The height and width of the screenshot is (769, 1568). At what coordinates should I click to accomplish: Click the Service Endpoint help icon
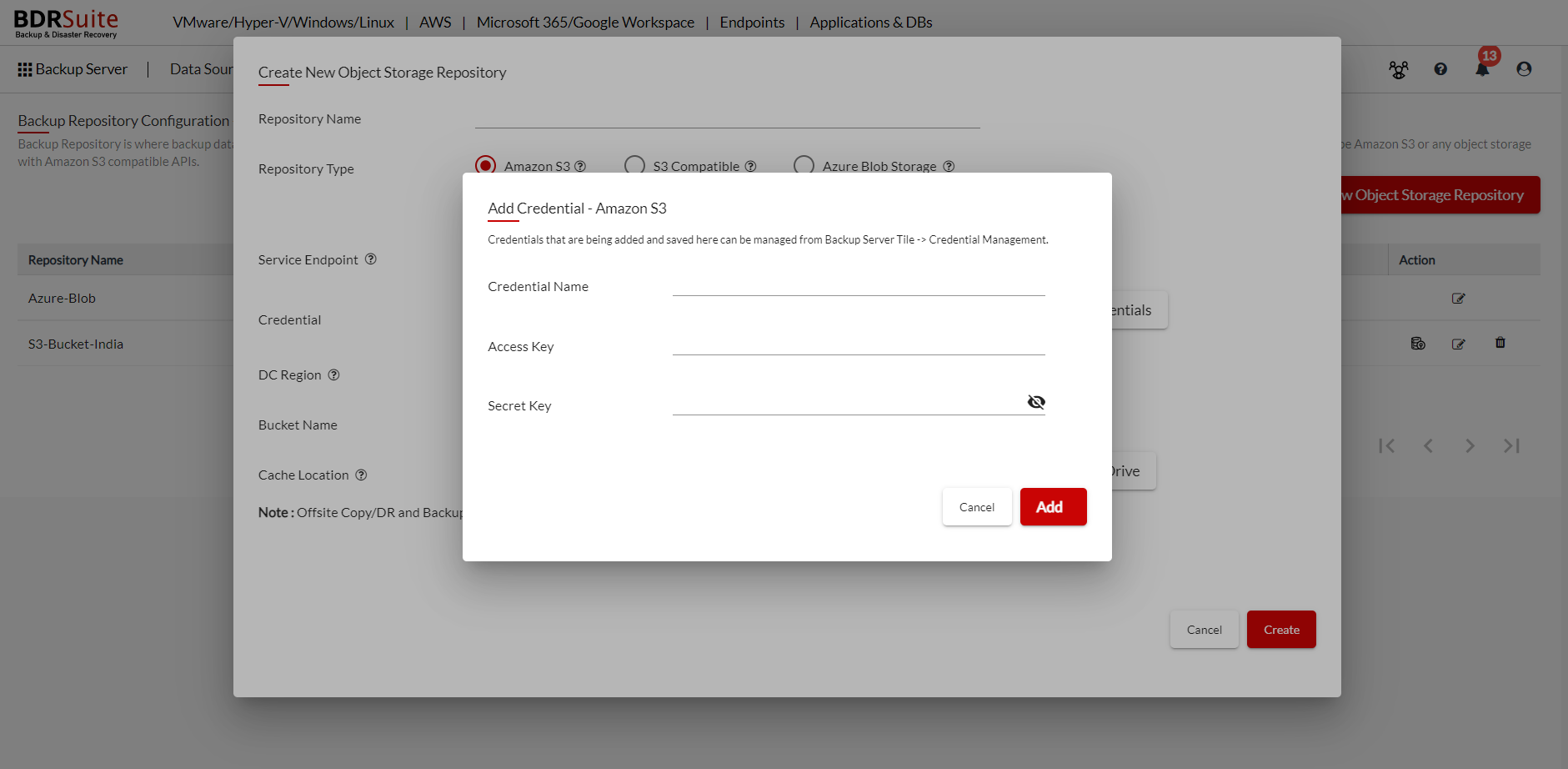[x=371, y=259]
